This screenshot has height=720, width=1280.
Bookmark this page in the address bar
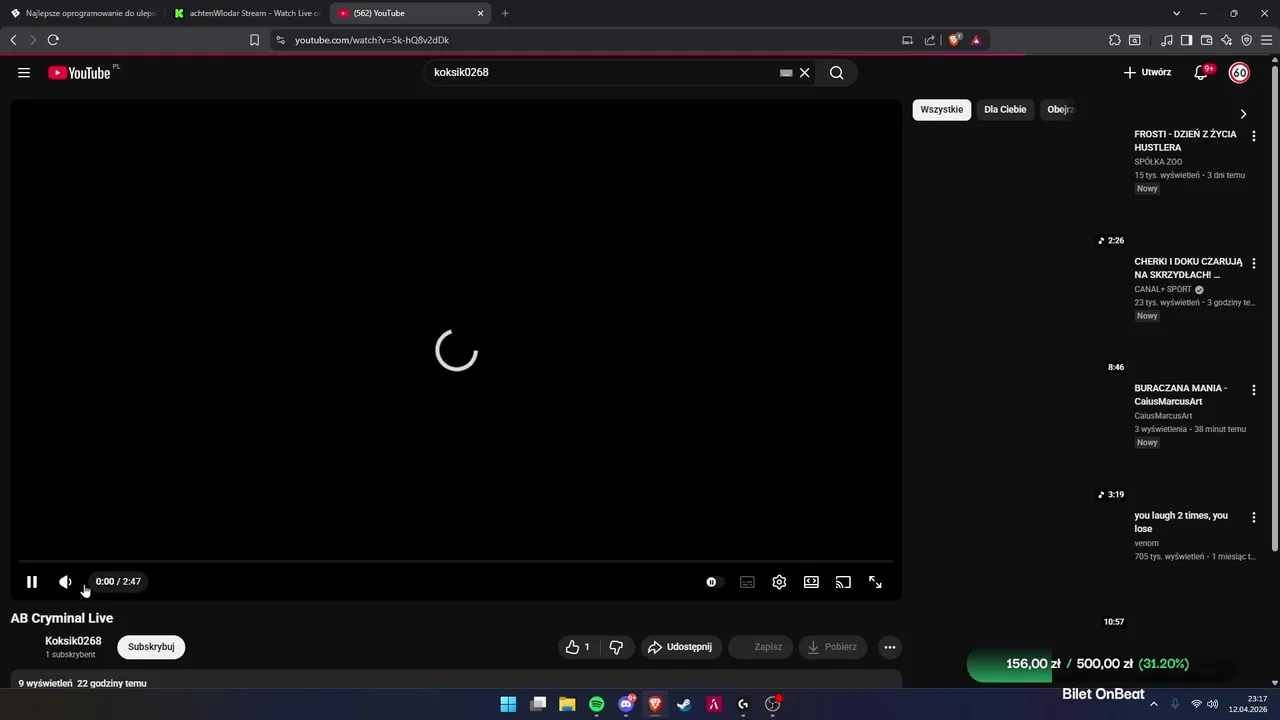pyautogui.click(x=254, y=40)
